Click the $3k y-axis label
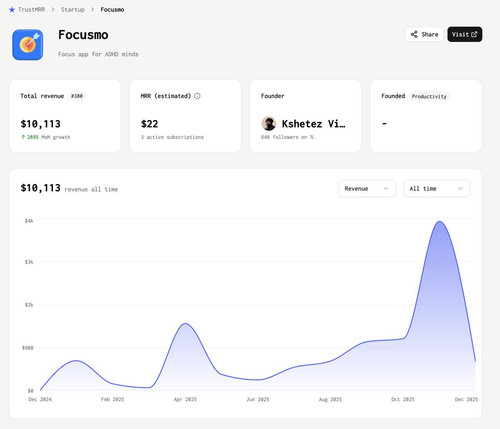 point(29,262)
